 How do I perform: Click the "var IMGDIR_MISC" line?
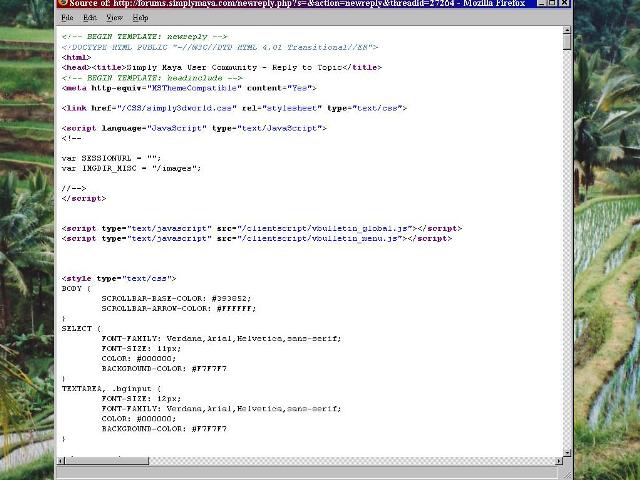tap(131, 168)
